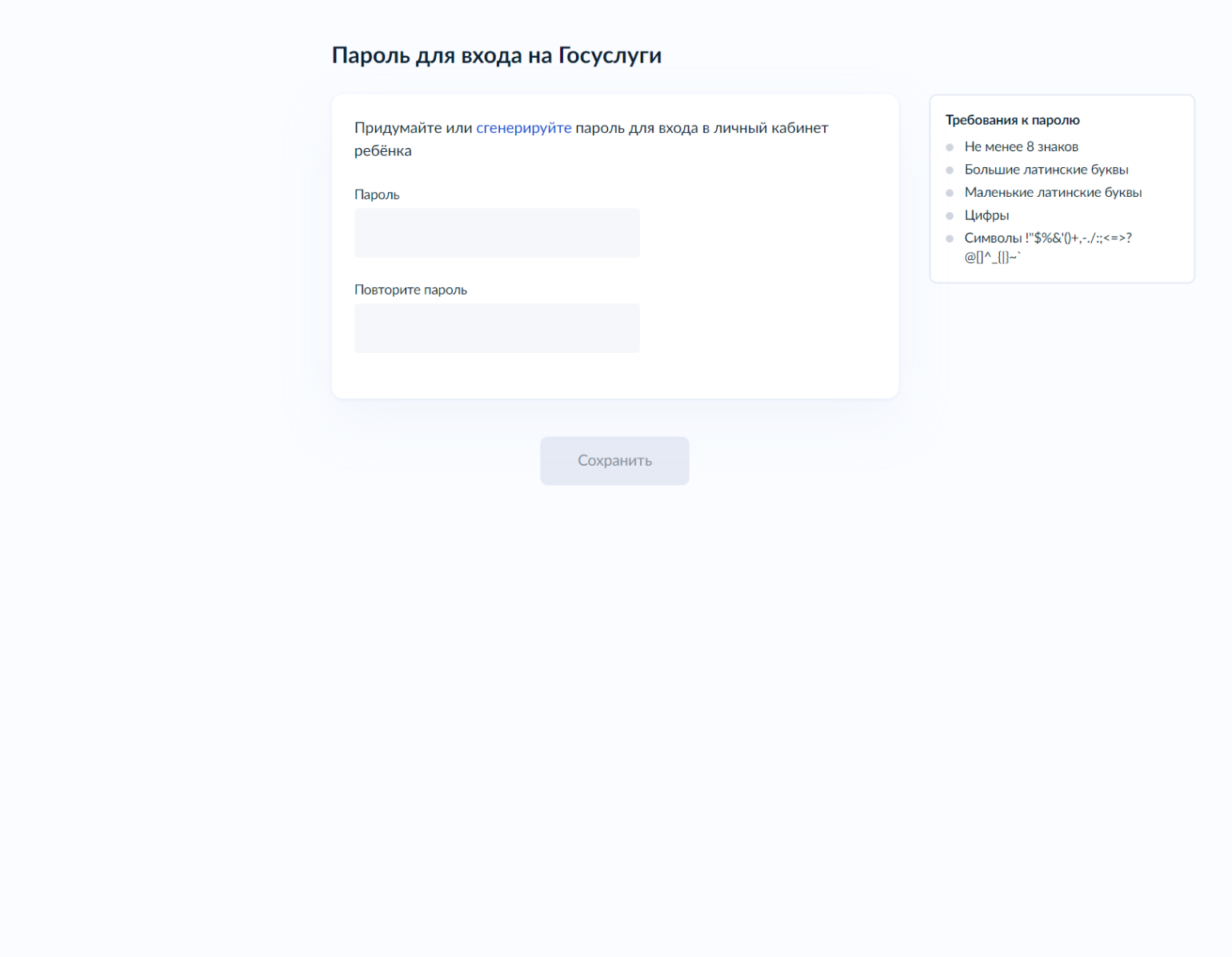Click the requirement Не менее 8 знаков
The width and height of the screenshot is (1232, 957).
(x=1022, y=146)
